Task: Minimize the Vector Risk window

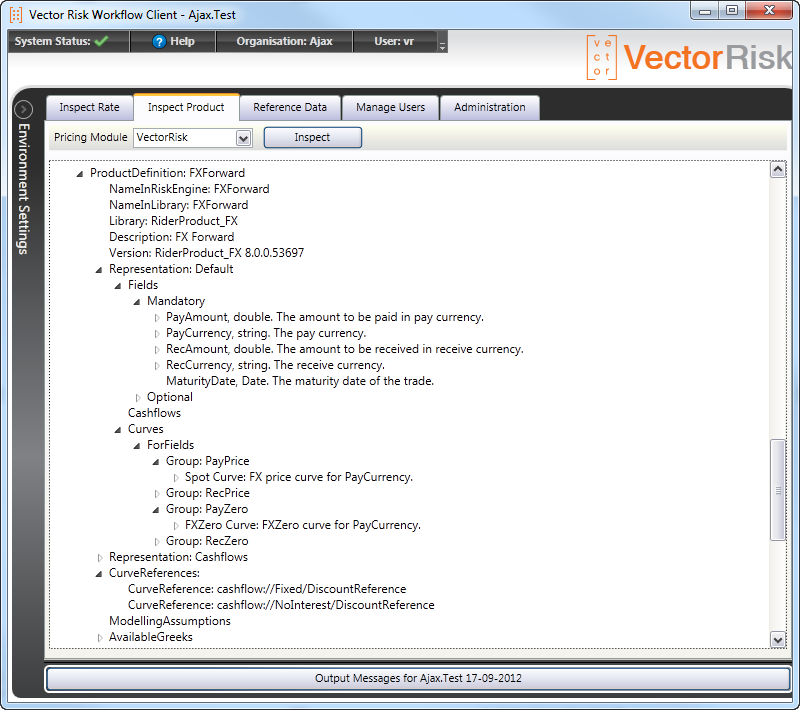Action: coord(705,11)
